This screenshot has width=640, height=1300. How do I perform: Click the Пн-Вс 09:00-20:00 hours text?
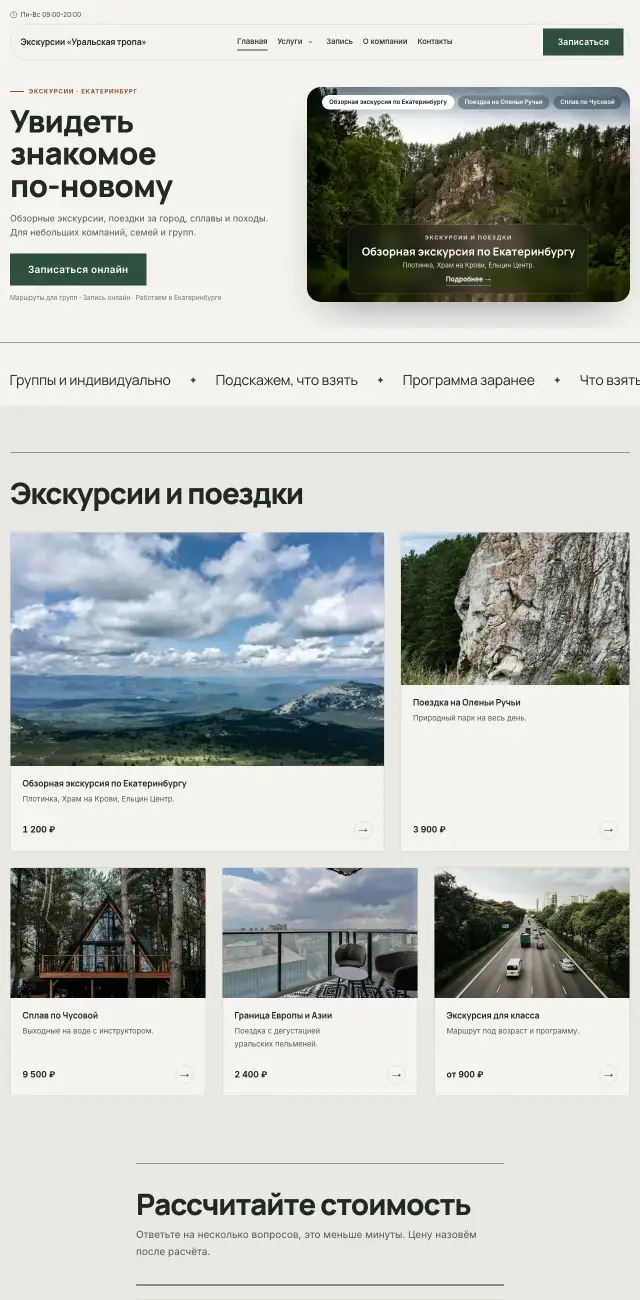pos(51,15)
